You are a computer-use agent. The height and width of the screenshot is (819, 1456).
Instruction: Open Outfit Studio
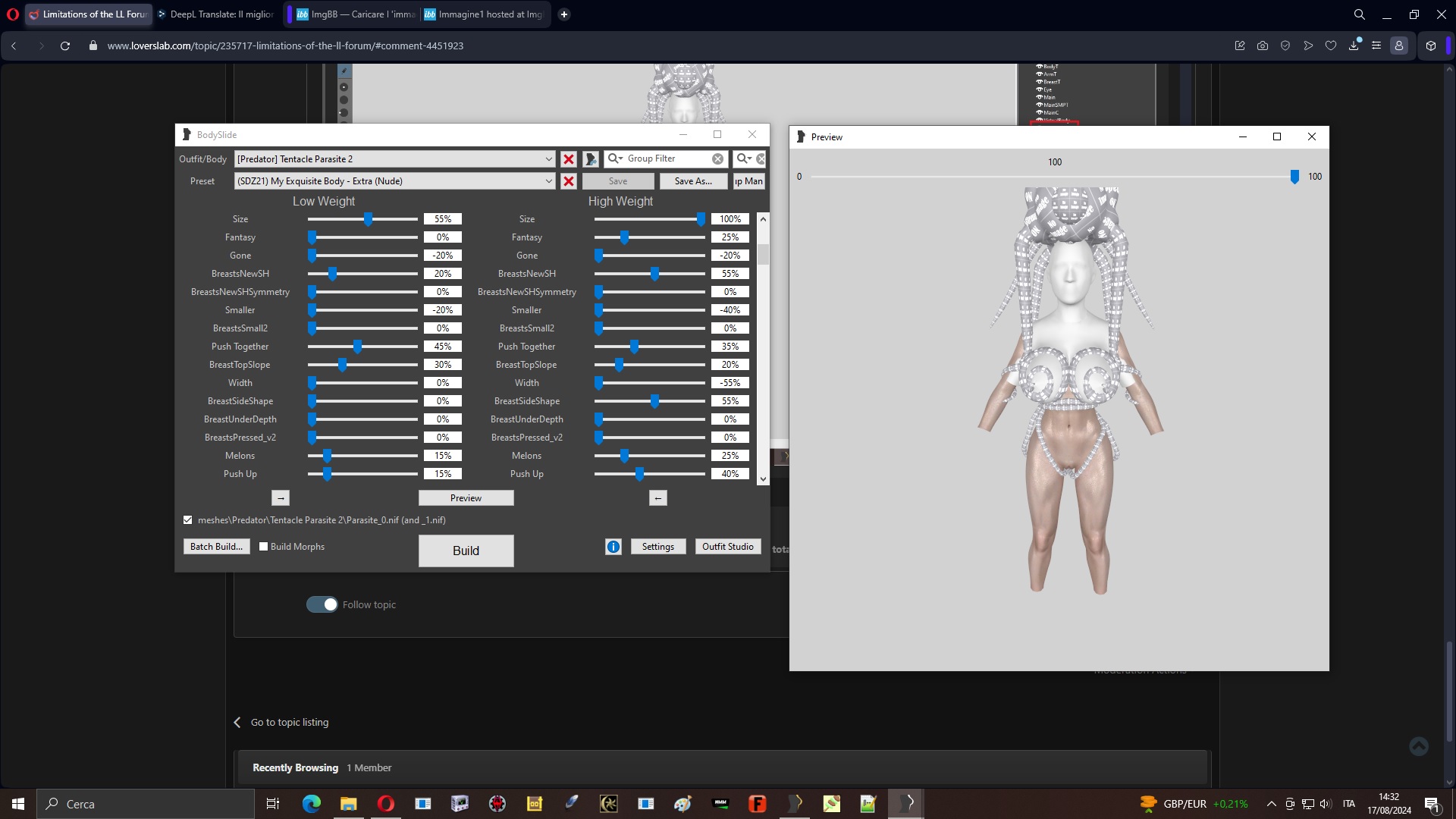pyautogui.click(x=728, y=547)
